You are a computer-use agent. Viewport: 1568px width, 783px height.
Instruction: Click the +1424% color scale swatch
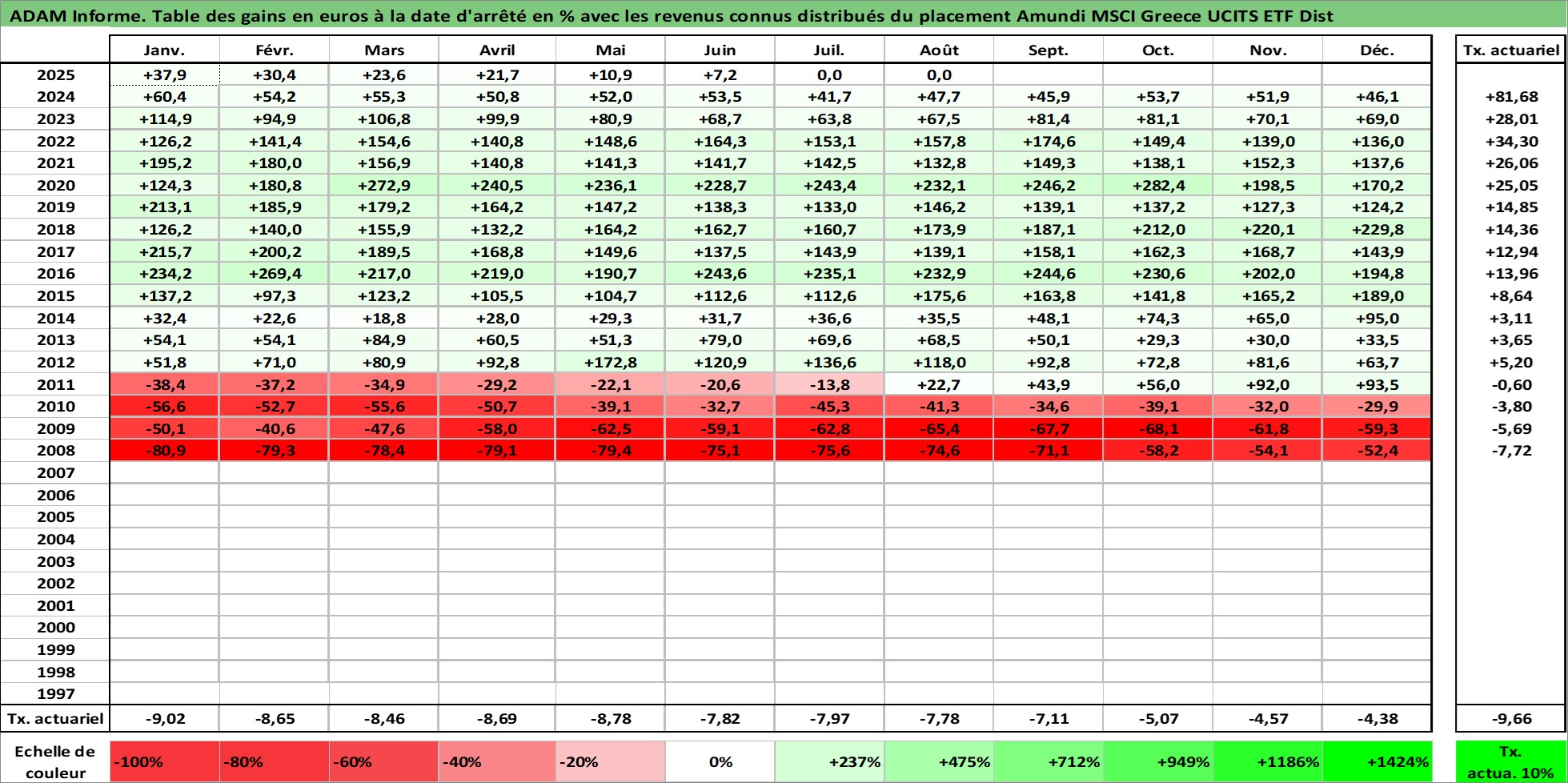coord(1377,761)
